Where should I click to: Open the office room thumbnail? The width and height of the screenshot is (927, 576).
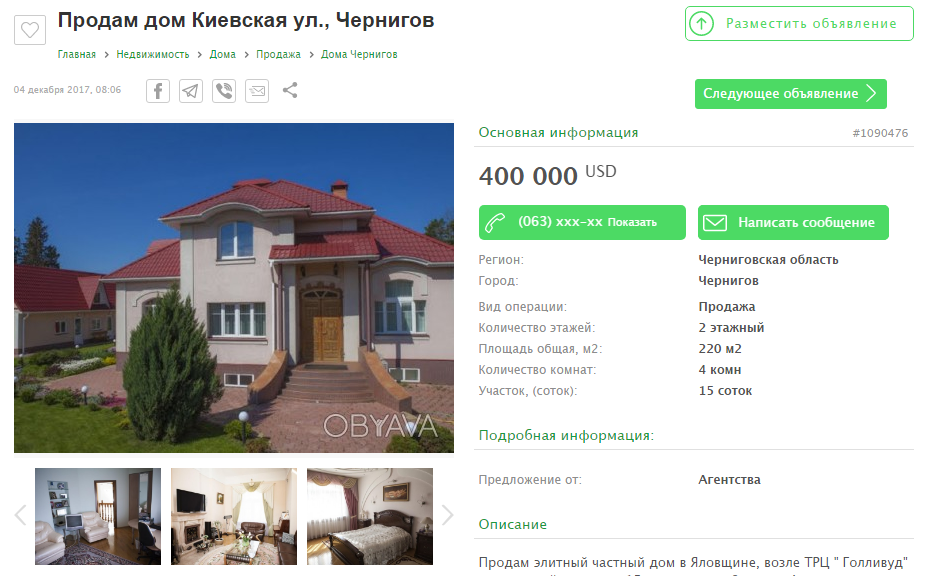[x=98, y=516]
